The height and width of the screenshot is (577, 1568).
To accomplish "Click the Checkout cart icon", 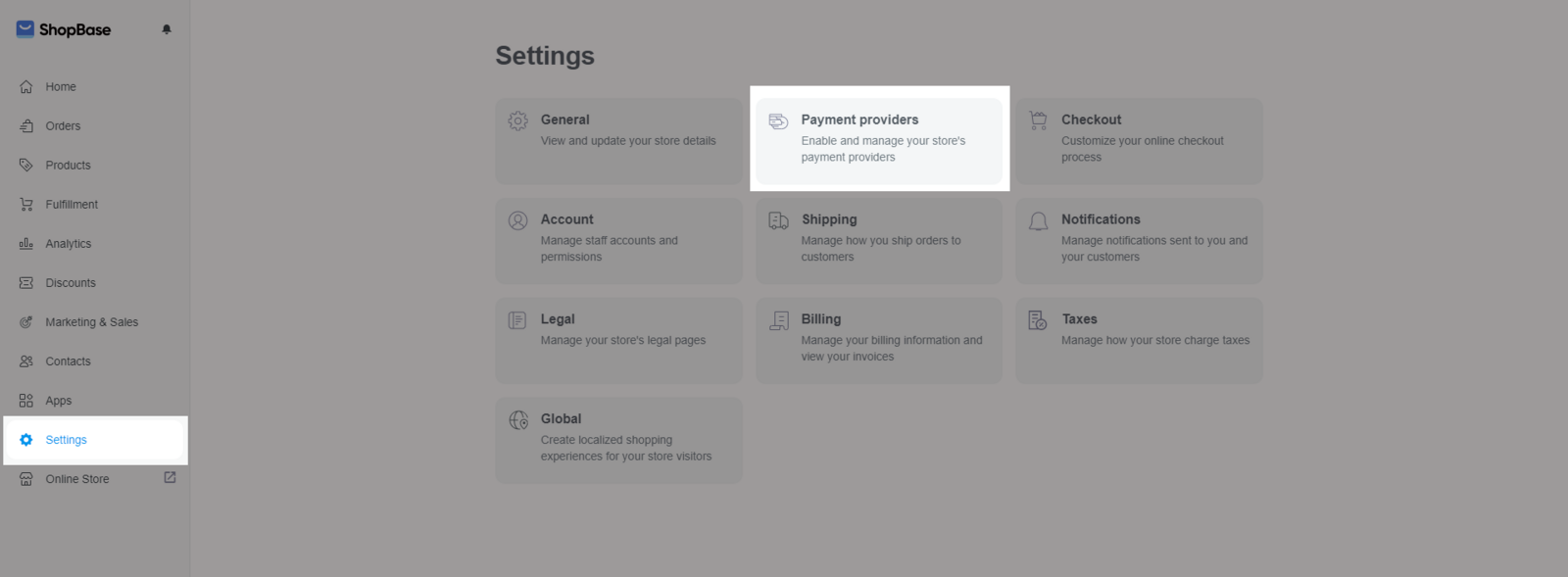I will click(1039, 121).
